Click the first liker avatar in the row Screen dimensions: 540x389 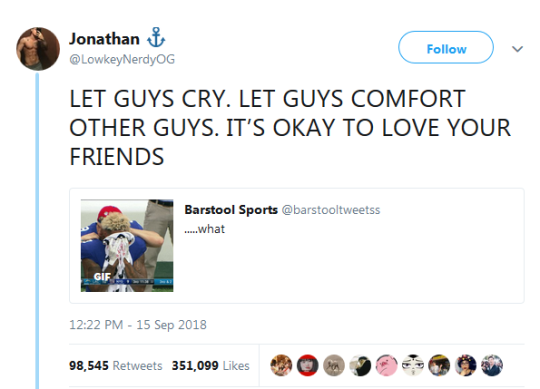(x=281, y=365)
